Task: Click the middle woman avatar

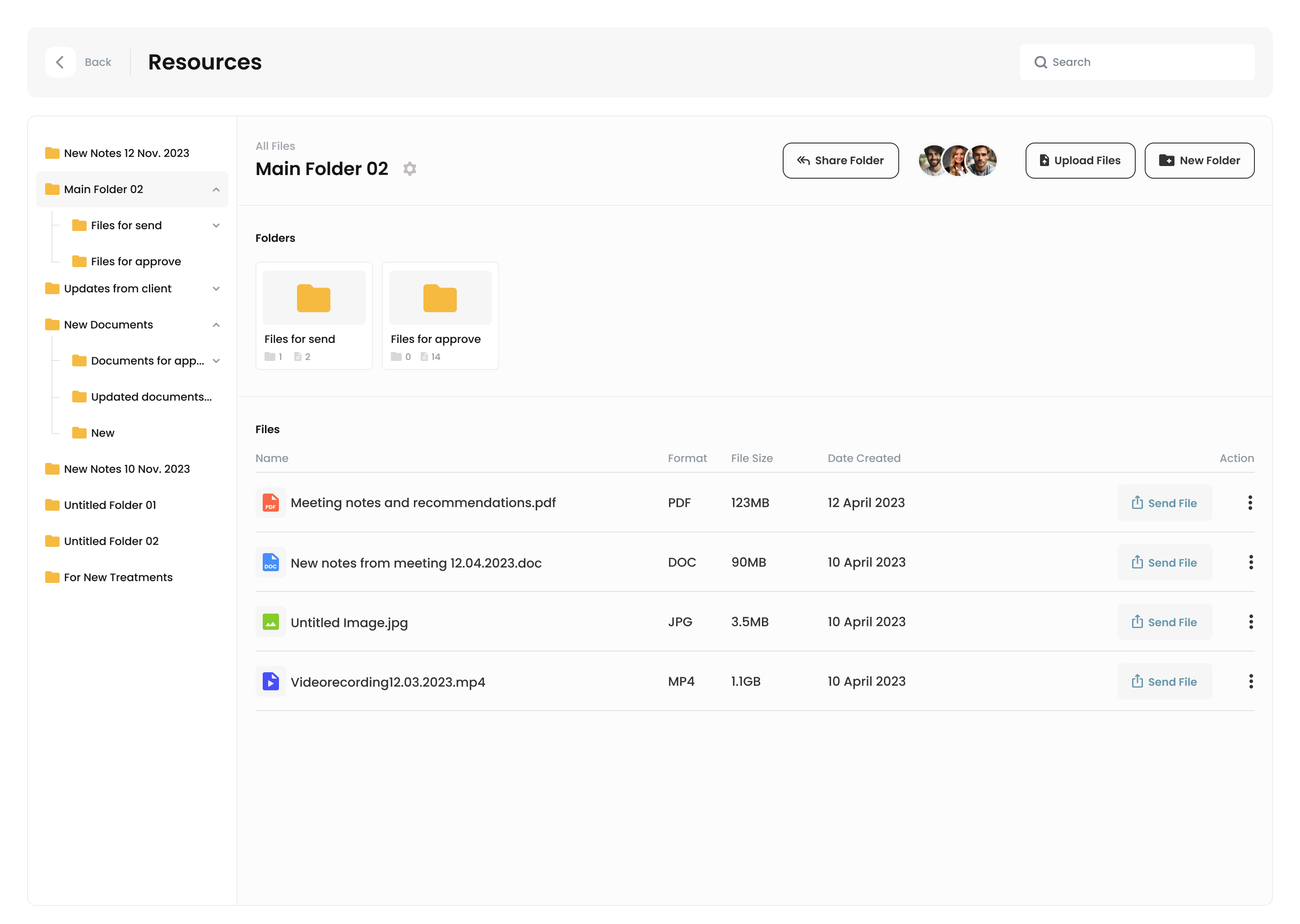Action: tap(957, 161)
